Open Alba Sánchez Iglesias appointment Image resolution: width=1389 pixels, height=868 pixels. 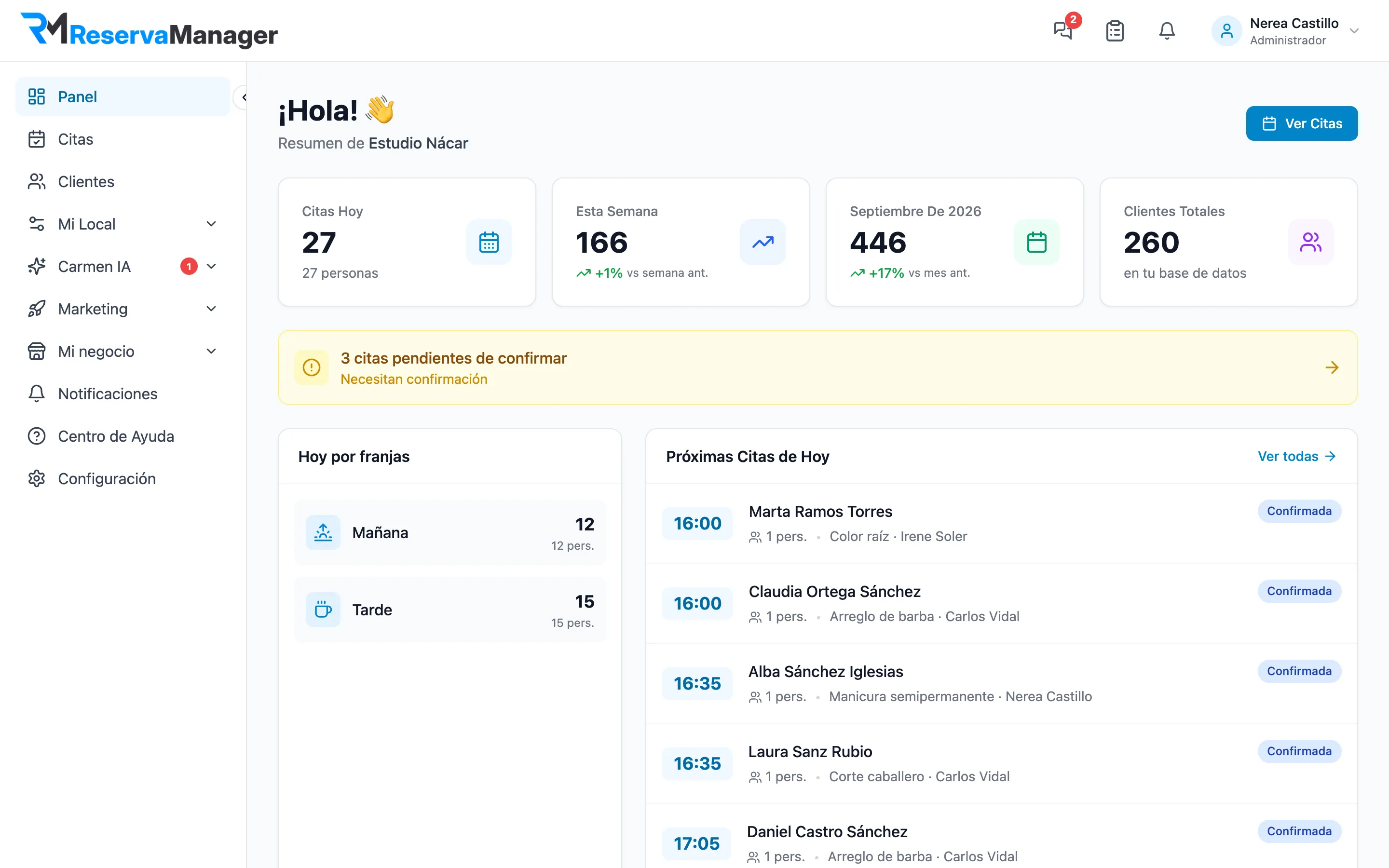click(1002, 684)
